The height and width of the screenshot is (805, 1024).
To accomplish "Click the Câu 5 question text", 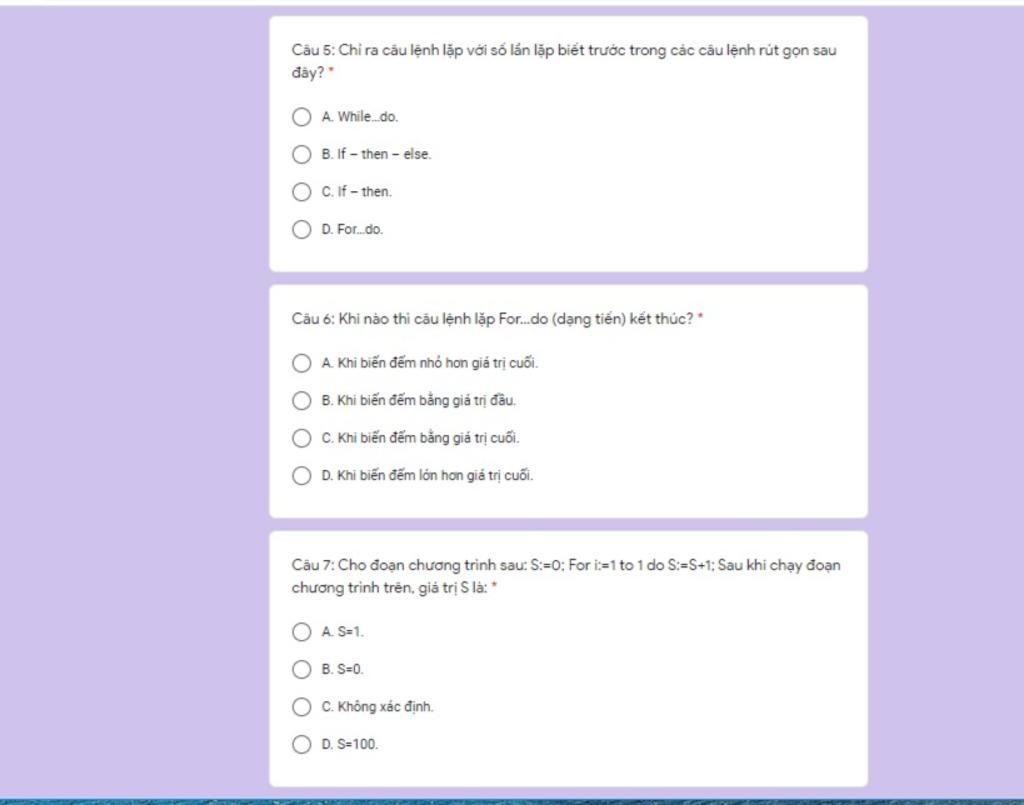I will [x=564, y=61].
